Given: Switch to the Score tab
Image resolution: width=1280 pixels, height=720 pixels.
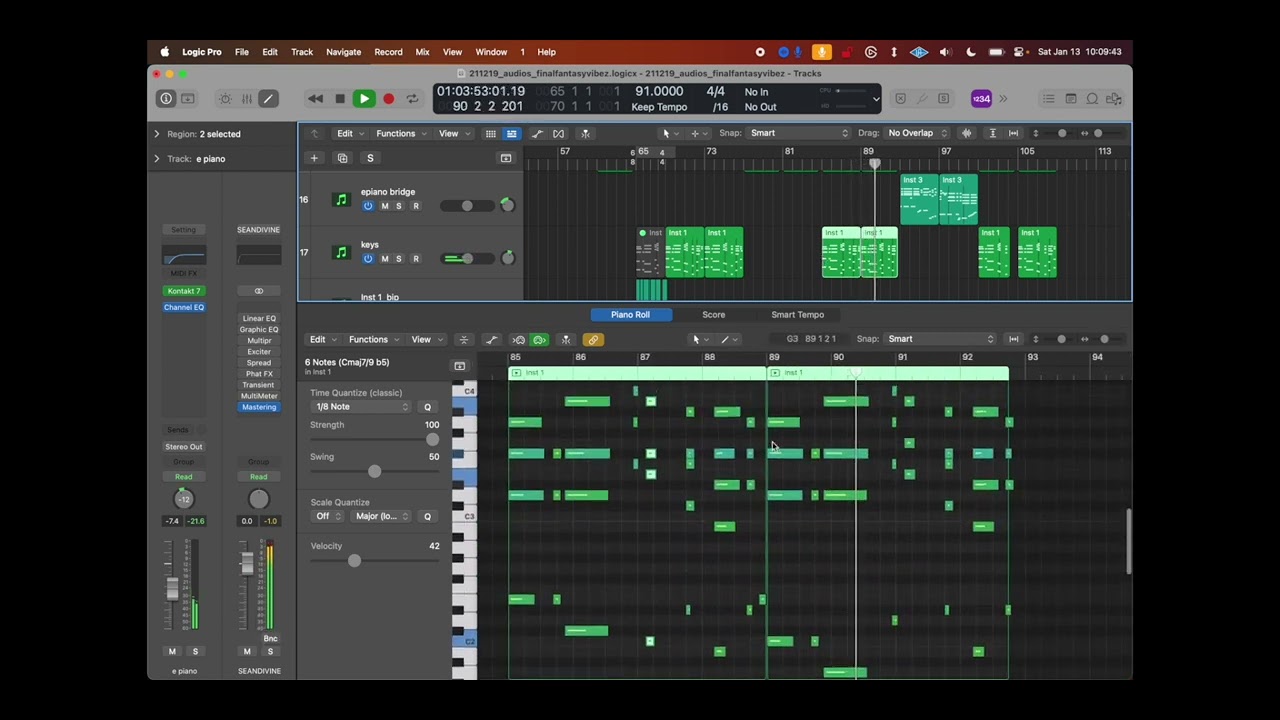Looking at the screenshot, I should [713, 315].
